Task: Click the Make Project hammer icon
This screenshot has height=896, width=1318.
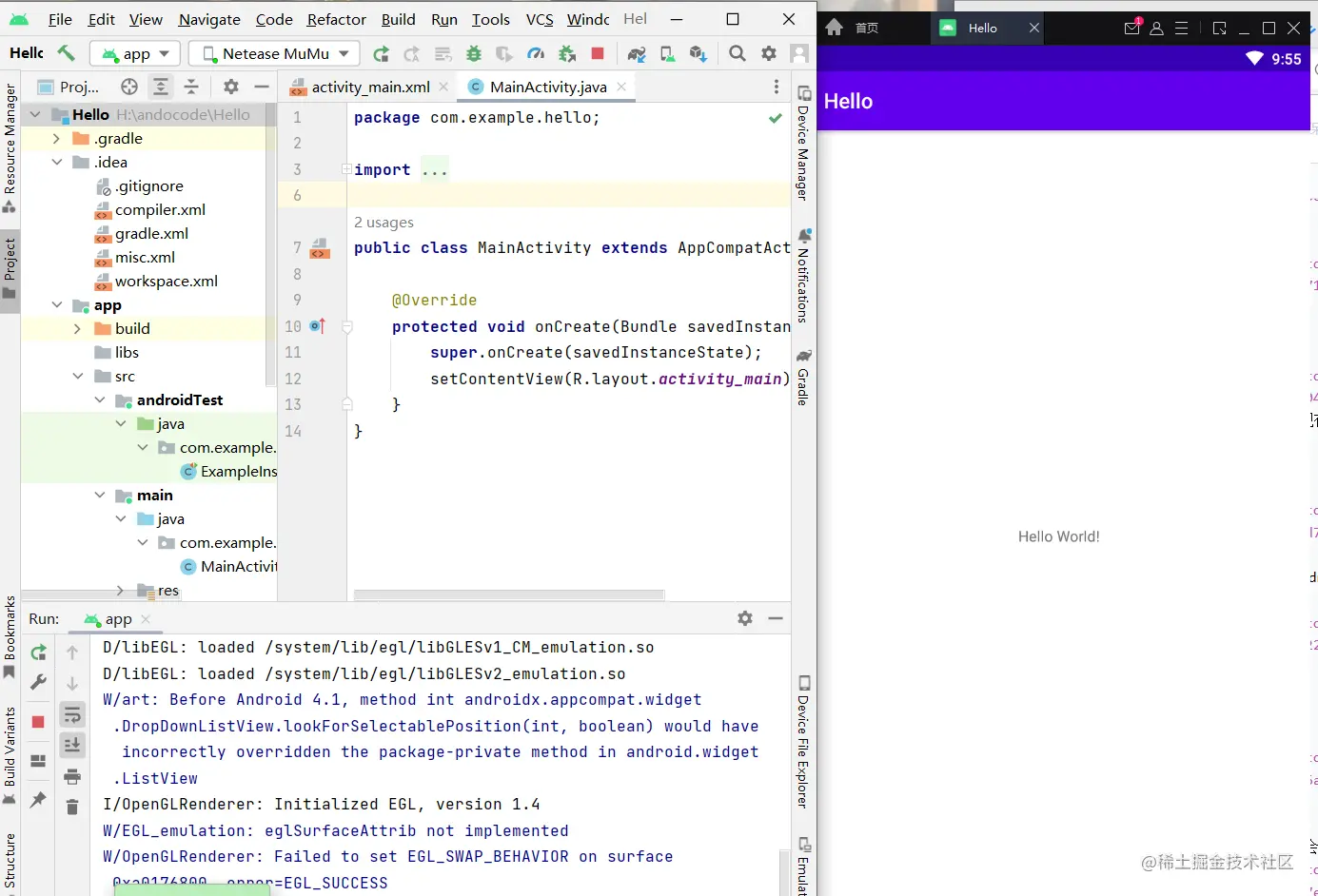Action: tap(66, 53)
